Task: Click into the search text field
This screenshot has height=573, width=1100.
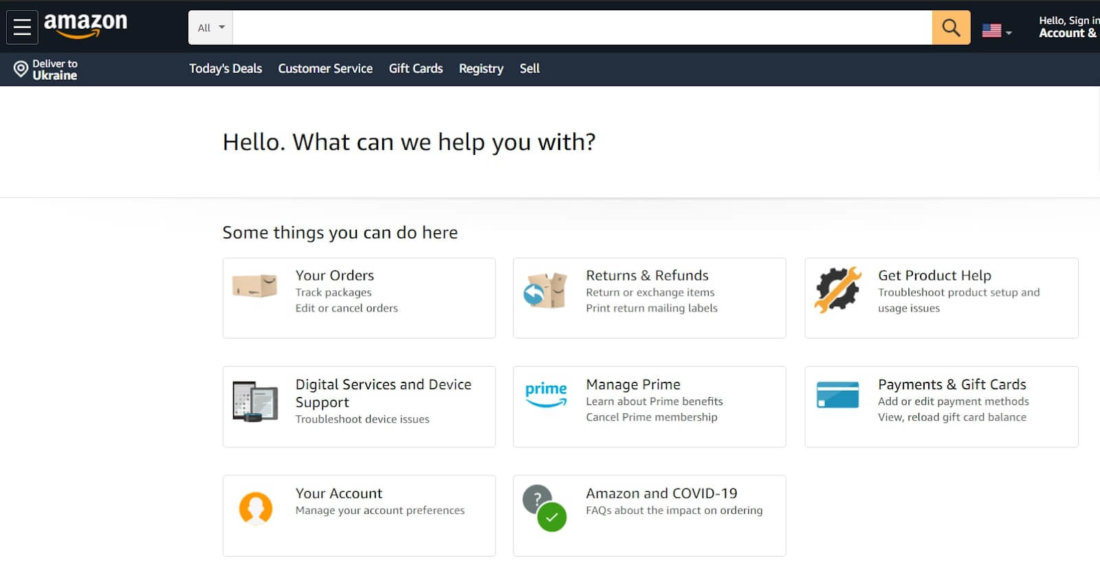Action: coord(582,27)
